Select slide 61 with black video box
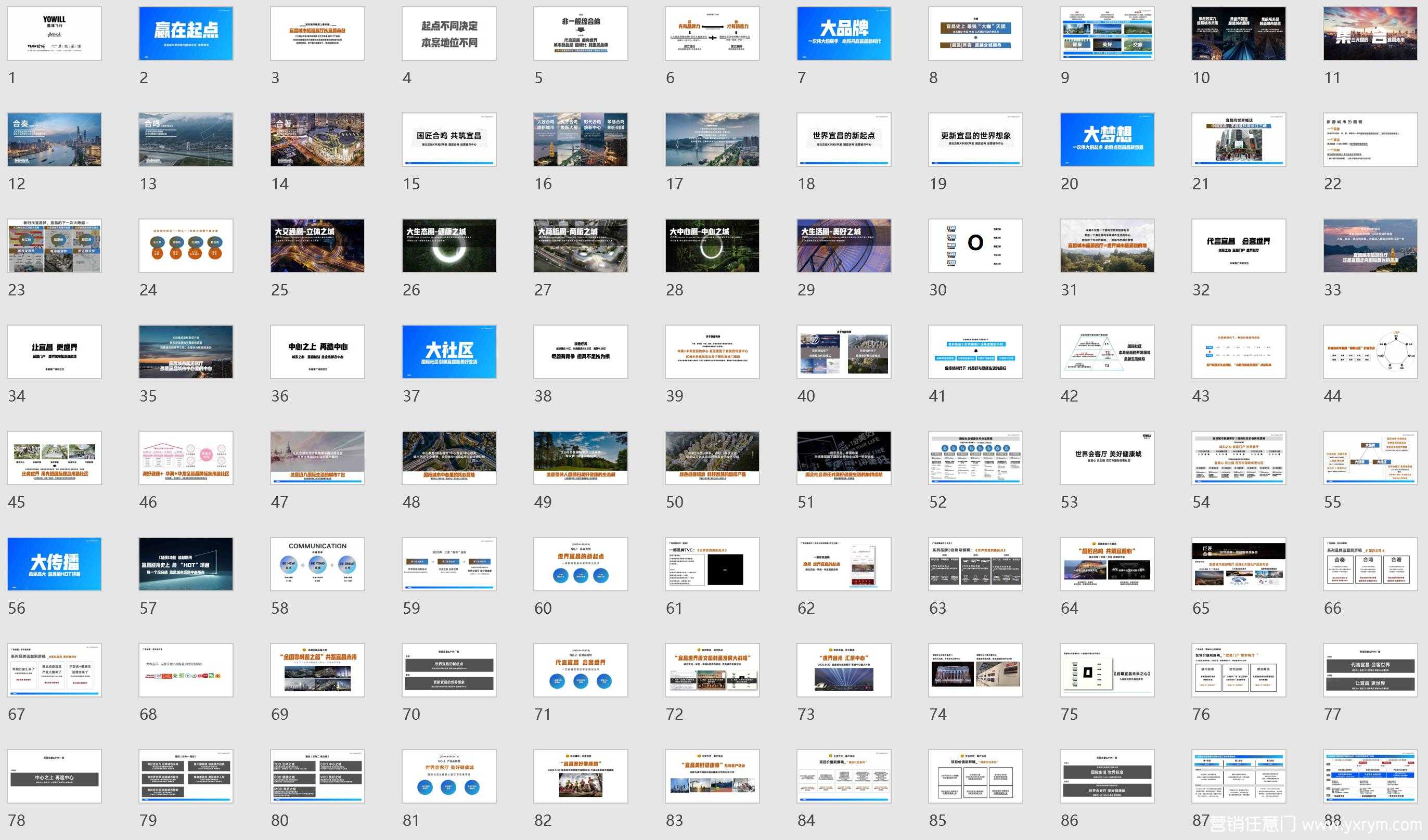Viewport: 1428px width, 840px height. coord(712,564)
